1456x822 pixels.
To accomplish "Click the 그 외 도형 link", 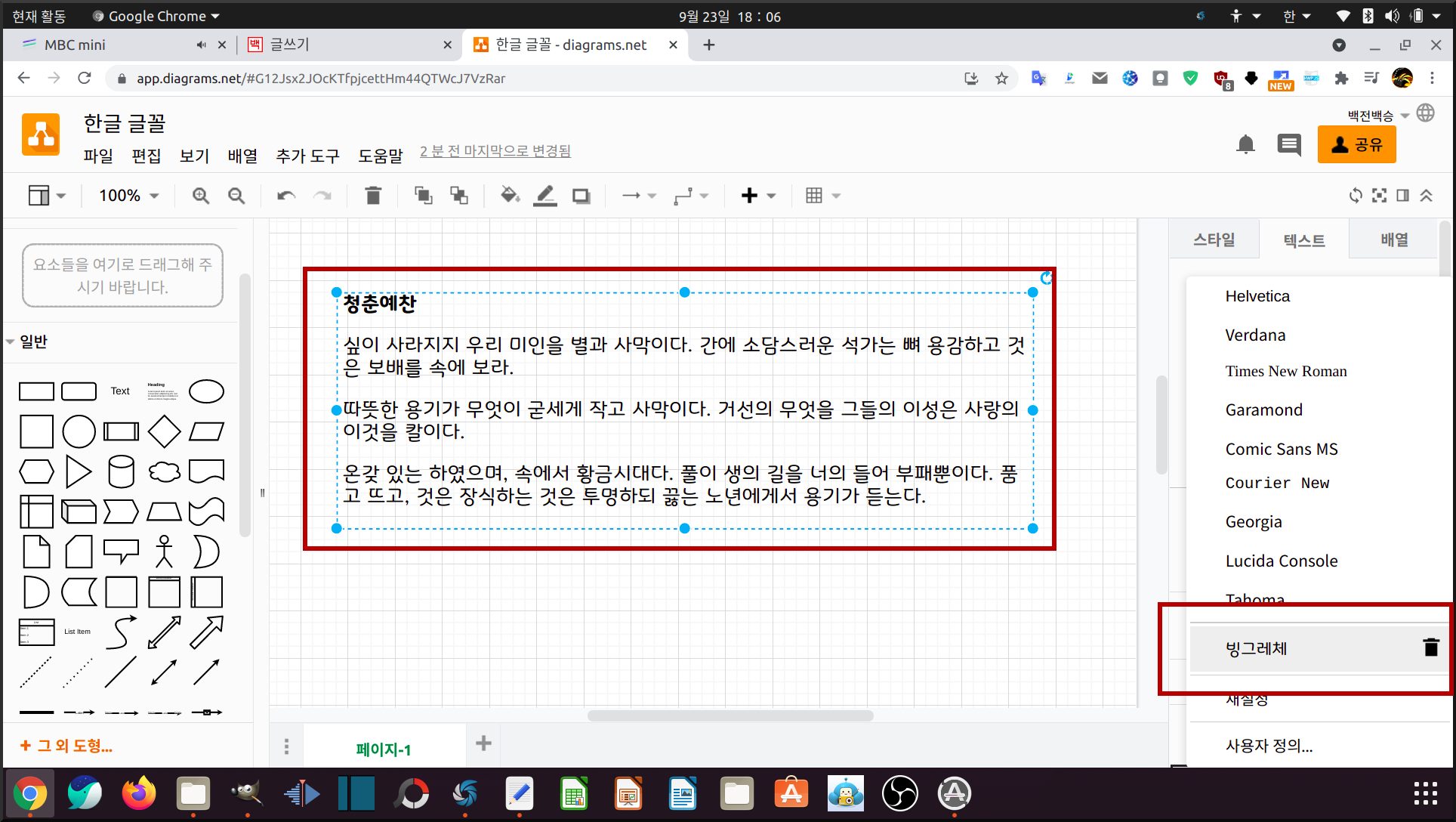I will (x=67, y=746).
